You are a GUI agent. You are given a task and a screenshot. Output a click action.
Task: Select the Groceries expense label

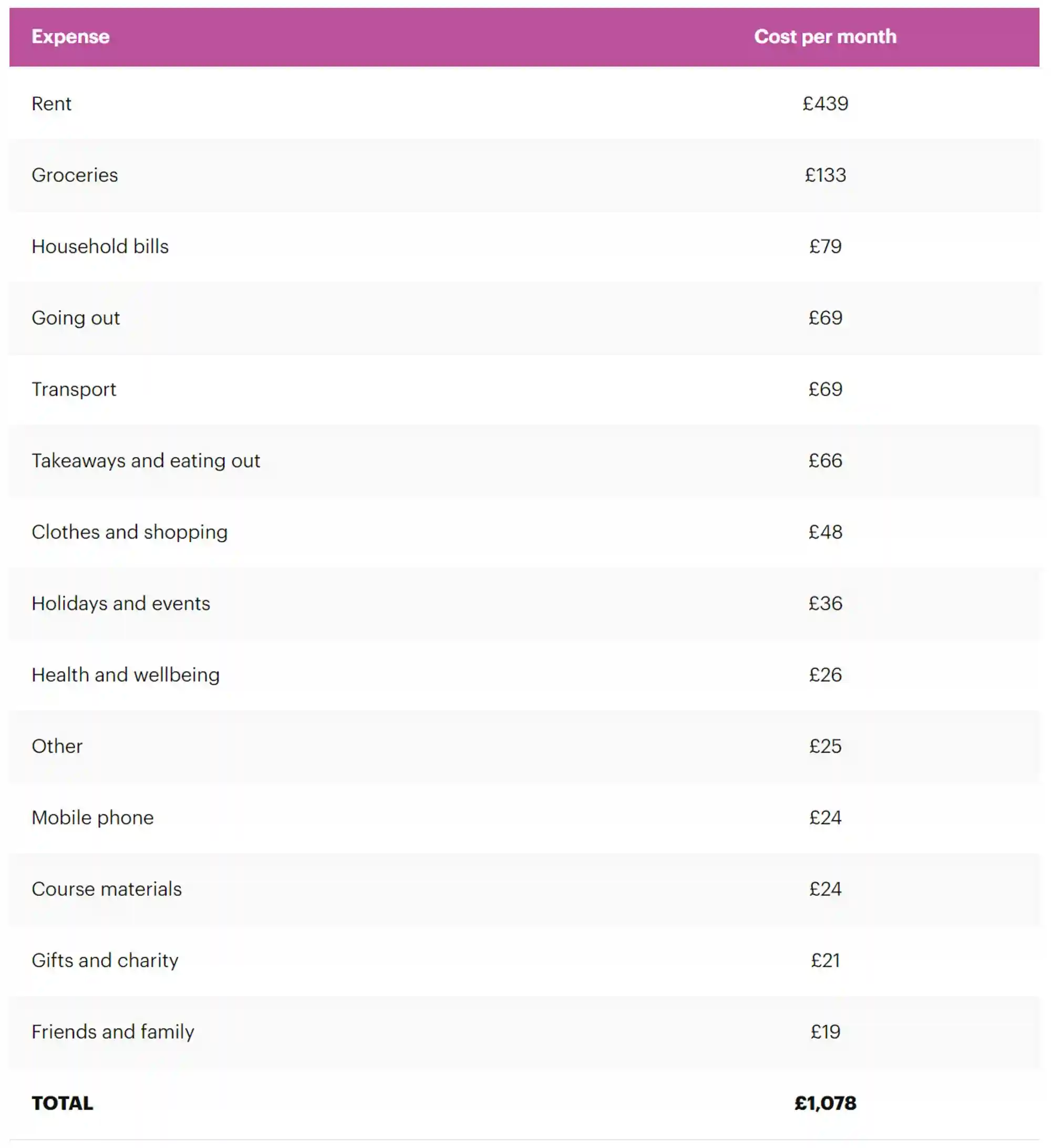[x=75, y=175]
